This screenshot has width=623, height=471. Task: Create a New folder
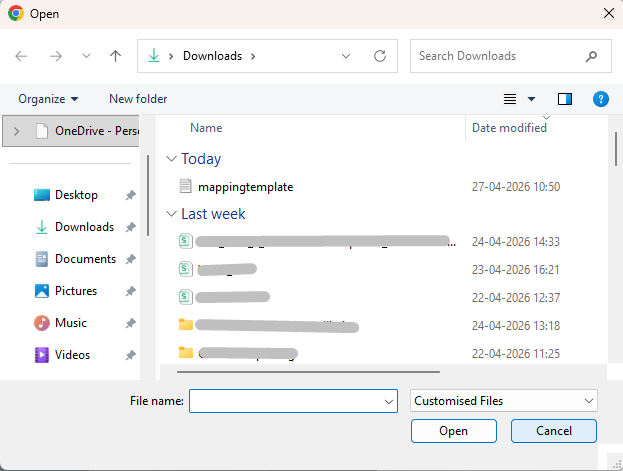138,99
